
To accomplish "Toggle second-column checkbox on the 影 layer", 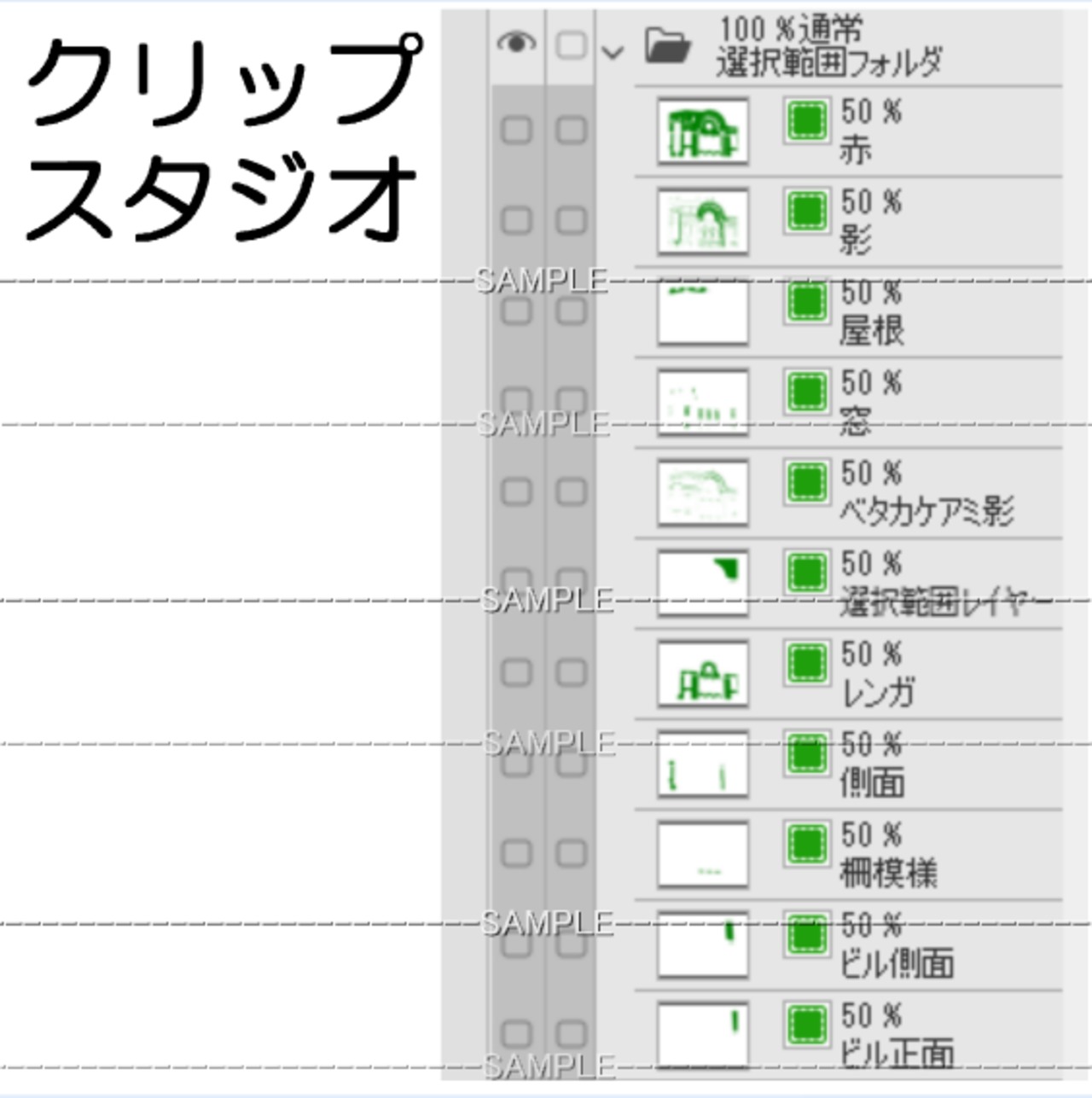I will pos(571,221).
